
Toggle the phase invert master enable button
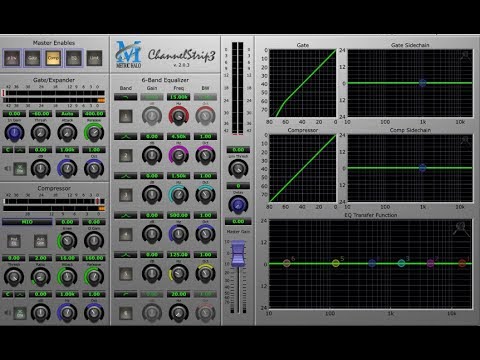pyautogui.click(x=12, y=58)
